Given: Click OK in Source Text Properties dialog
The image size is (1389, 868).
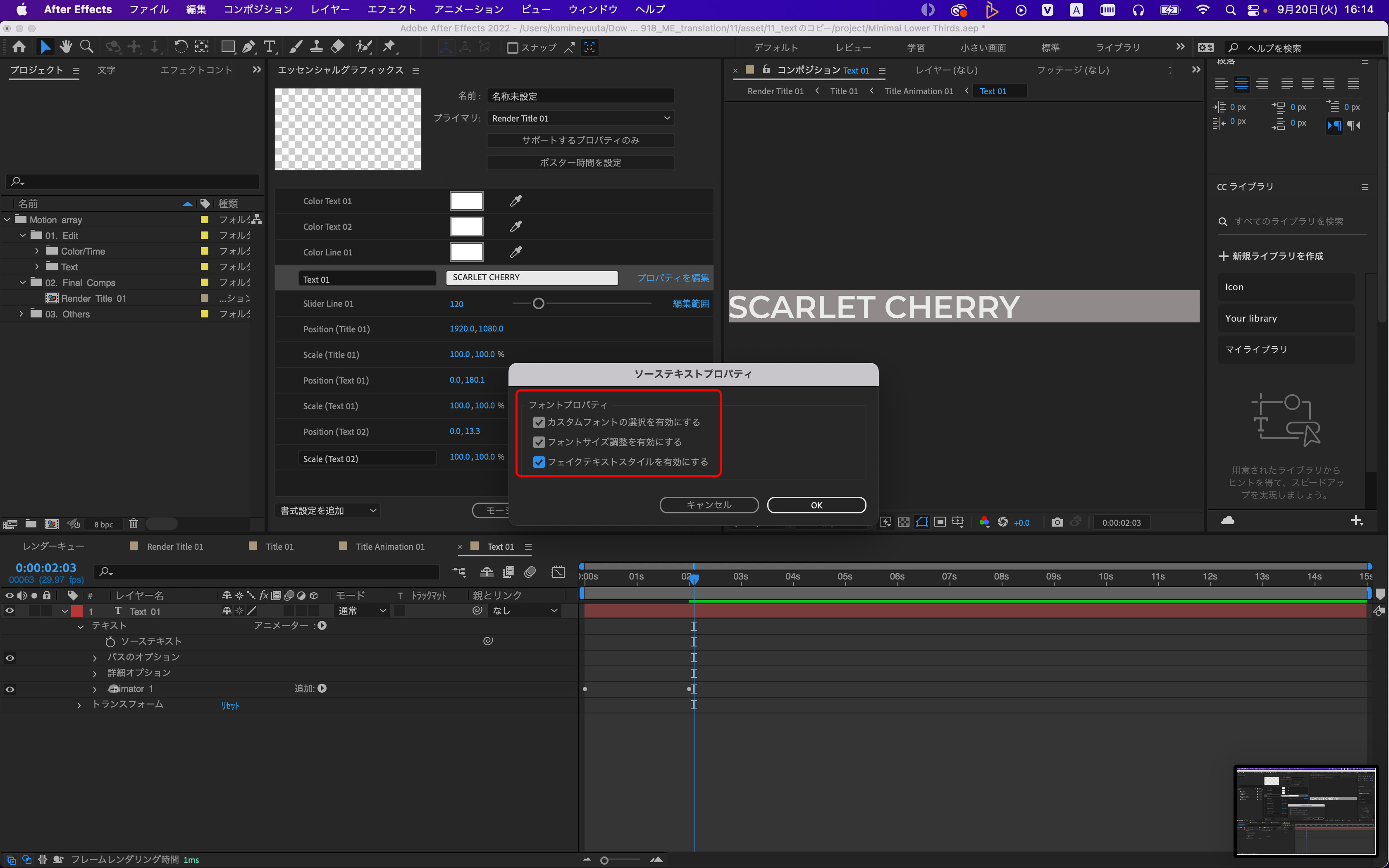Looking at the screenshot, I should coord(816,505).
